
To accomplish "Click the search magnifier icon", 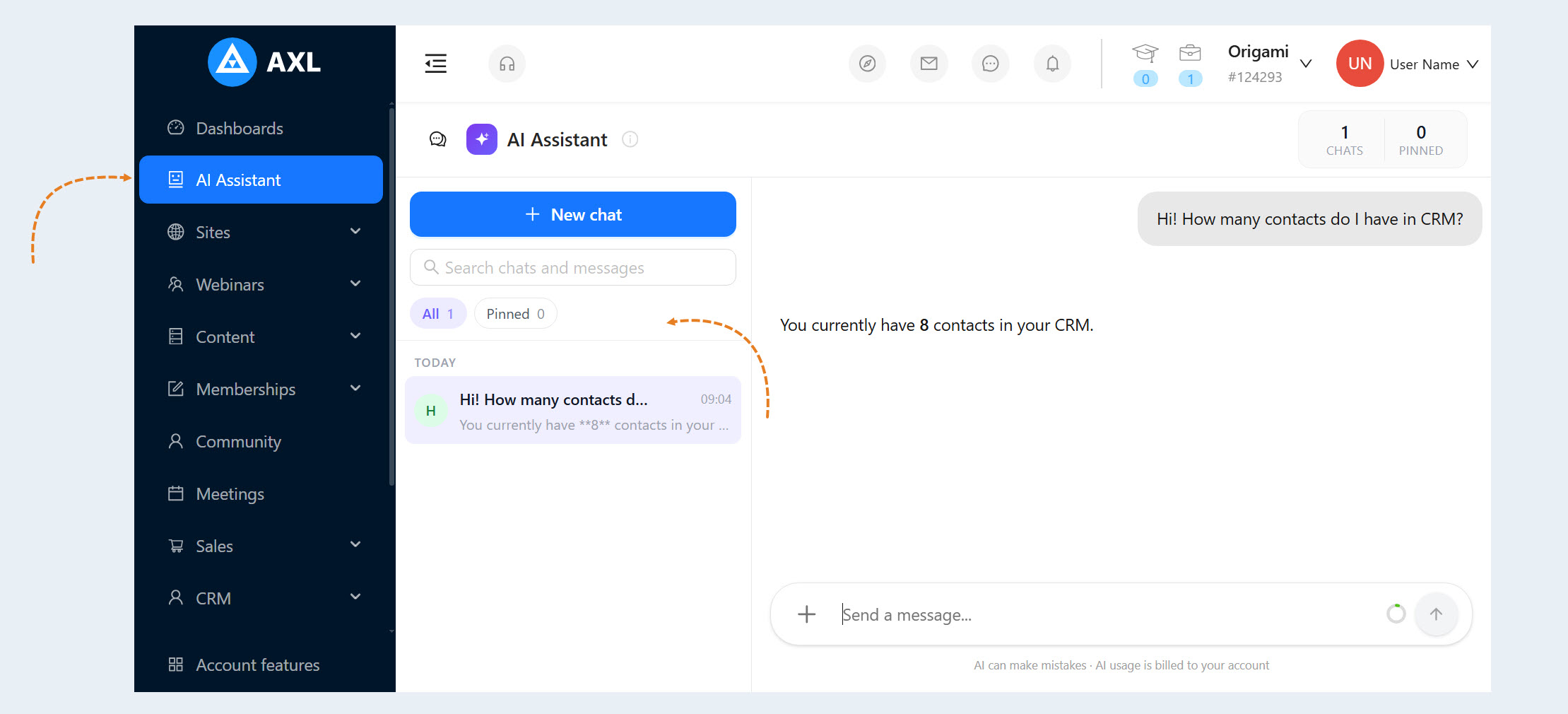I will [x=431, y=267].
